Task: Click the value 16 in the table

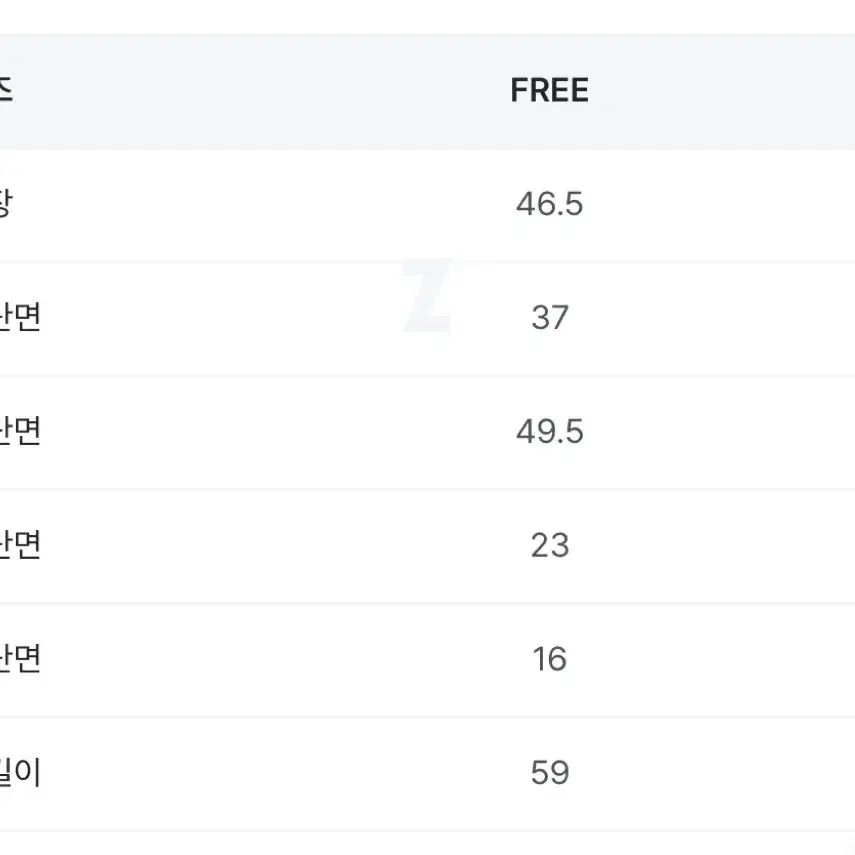Action: pos(550,659)
